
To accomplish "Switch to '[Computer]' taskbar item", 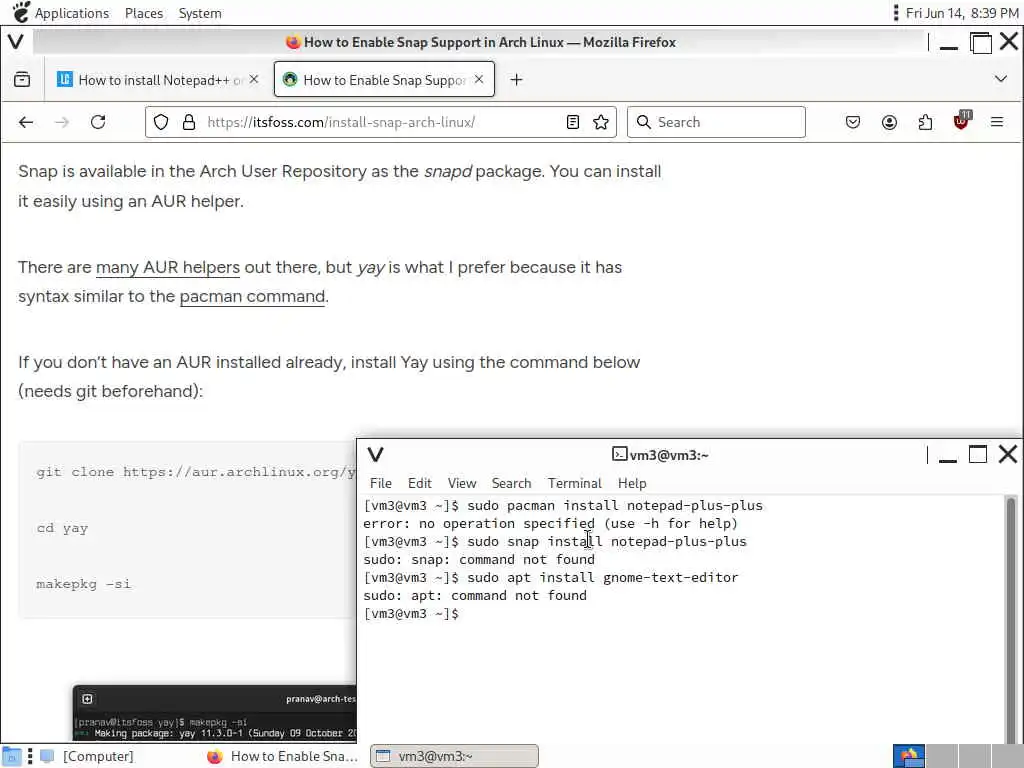I will pyautogui.click(x=88, y=756).
